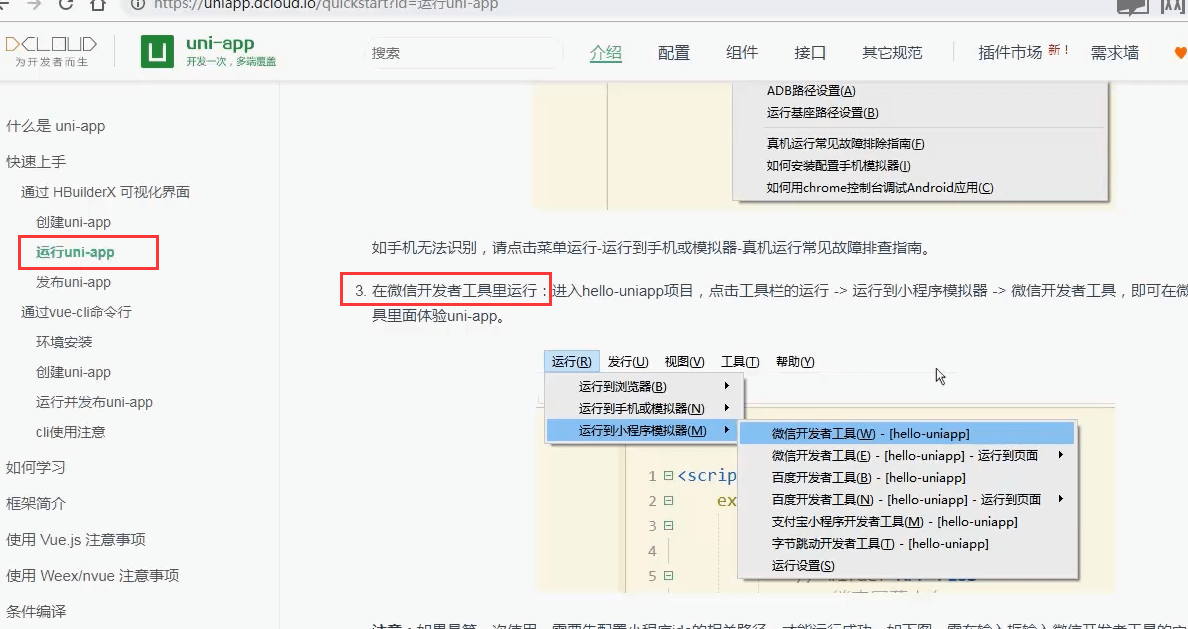Open 创建uni-app under HBuilderX section
The height and width of the screenshot is (629, 1188).
pyautogui.click(x=73, y=222)
